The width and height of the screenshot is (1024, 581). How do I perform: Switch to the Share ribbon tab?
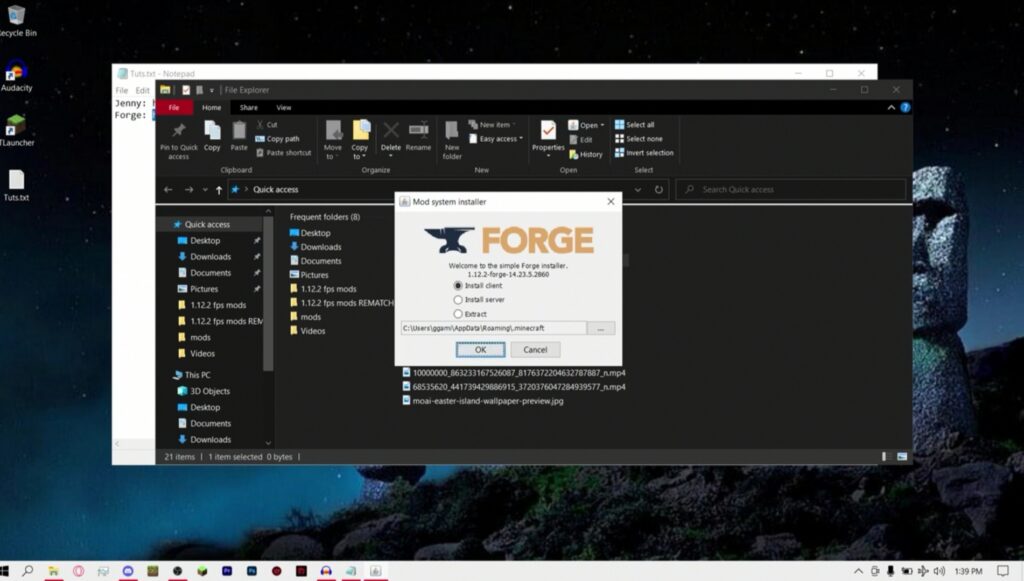coord(249,108)
